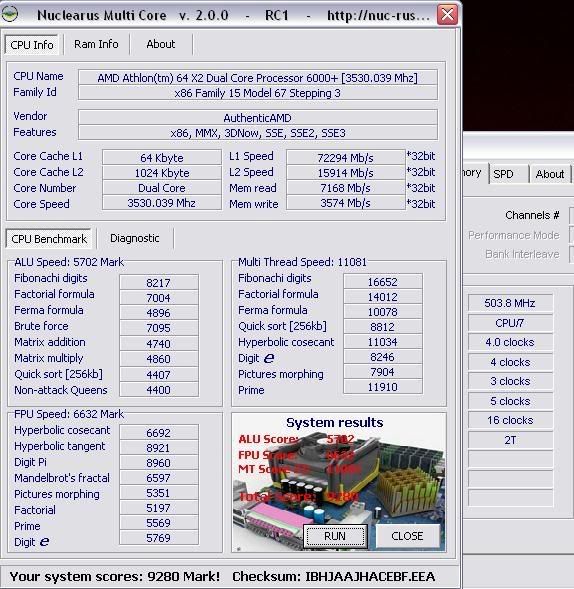Click the Nuclearus app icon in title bar
Image resolution: width=574 pixels, height=589 pixels.
pyautogui.click(x=10, y=14)
